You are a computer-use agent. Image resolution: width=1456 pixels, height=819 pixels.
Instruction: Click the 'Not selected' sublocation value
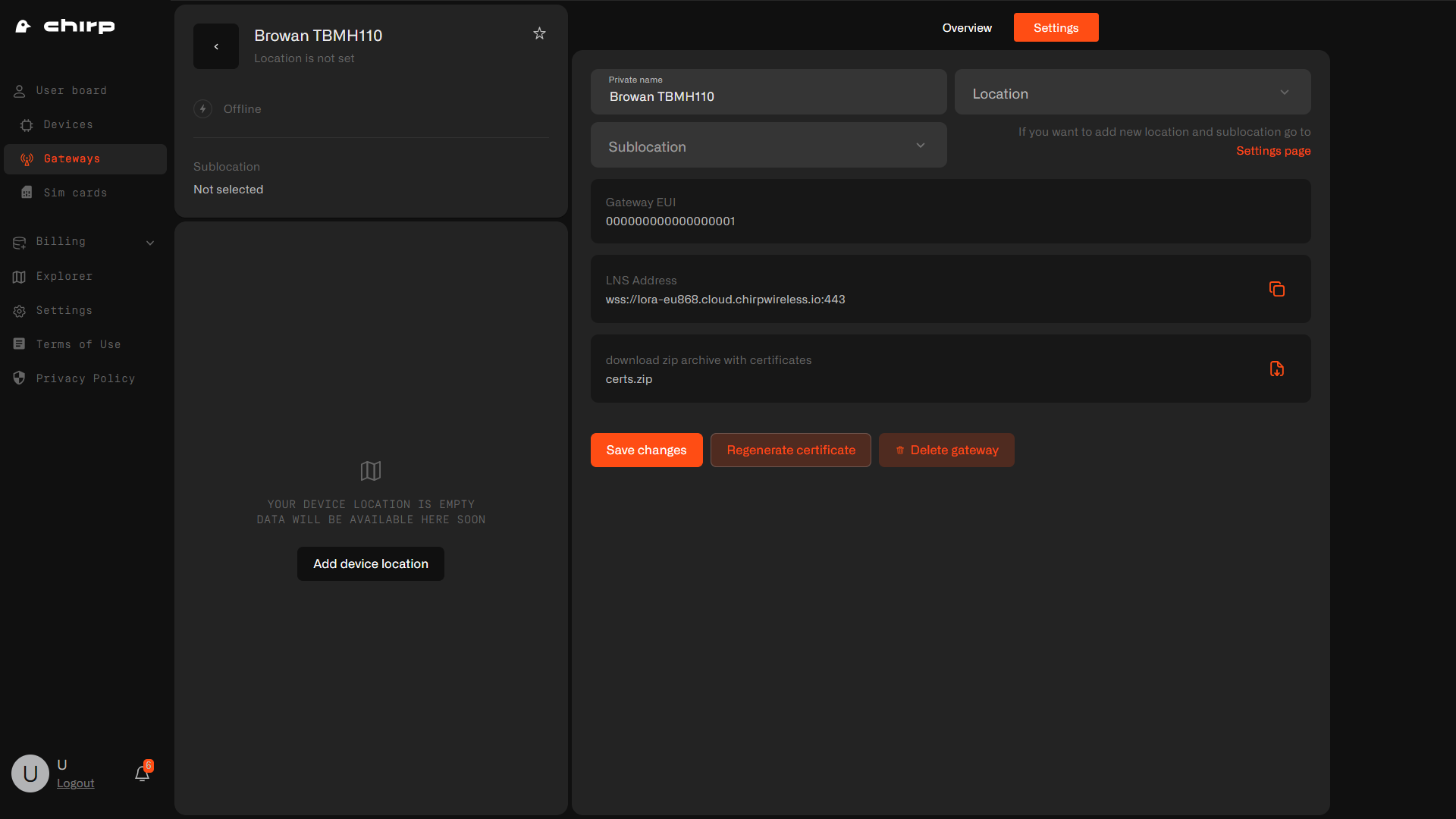coord(228,190)
